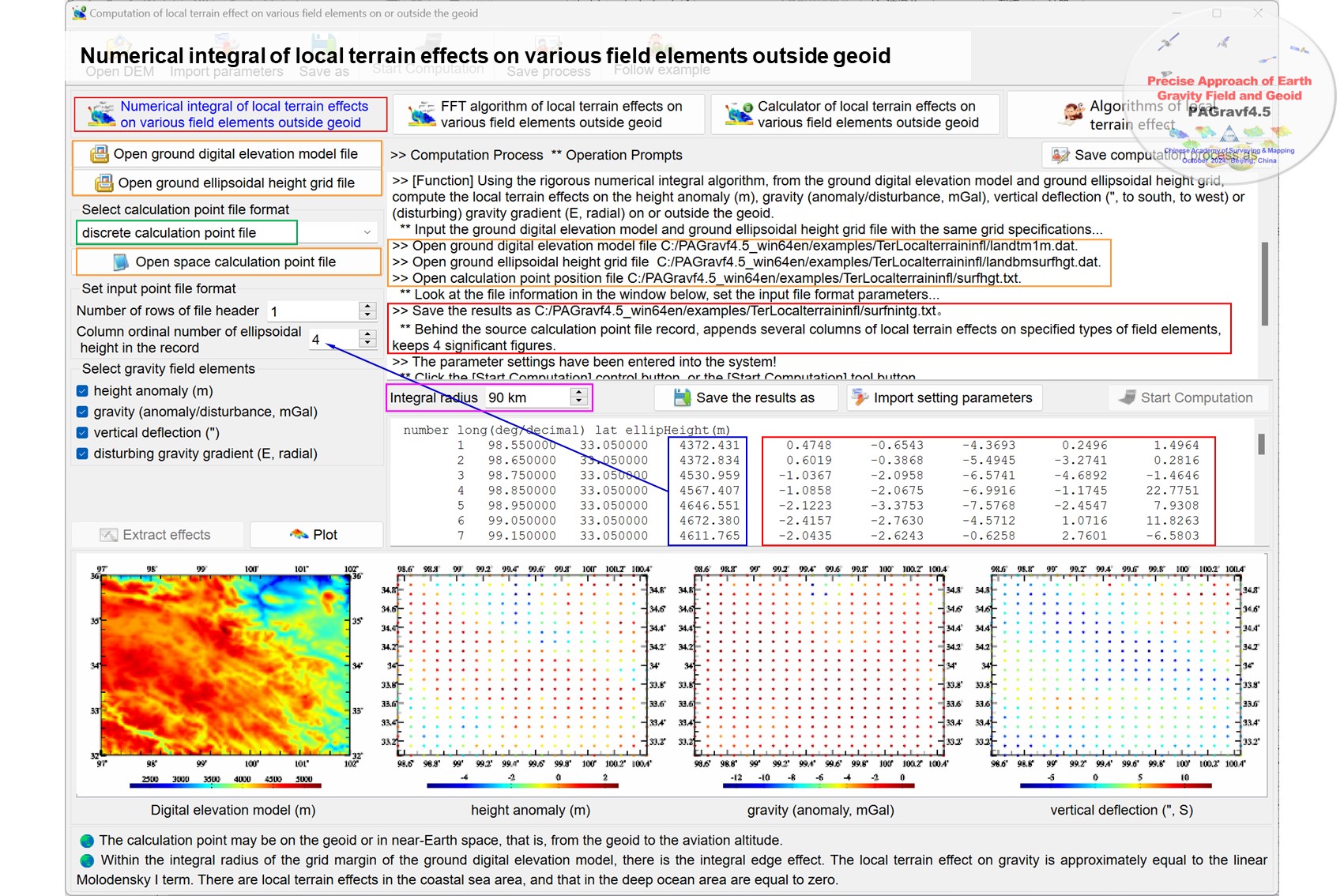Image resolution: width=1344 pixels, height=896 pixels.
Task: Click Import setting parameters button
Action: tap(944, 397)
